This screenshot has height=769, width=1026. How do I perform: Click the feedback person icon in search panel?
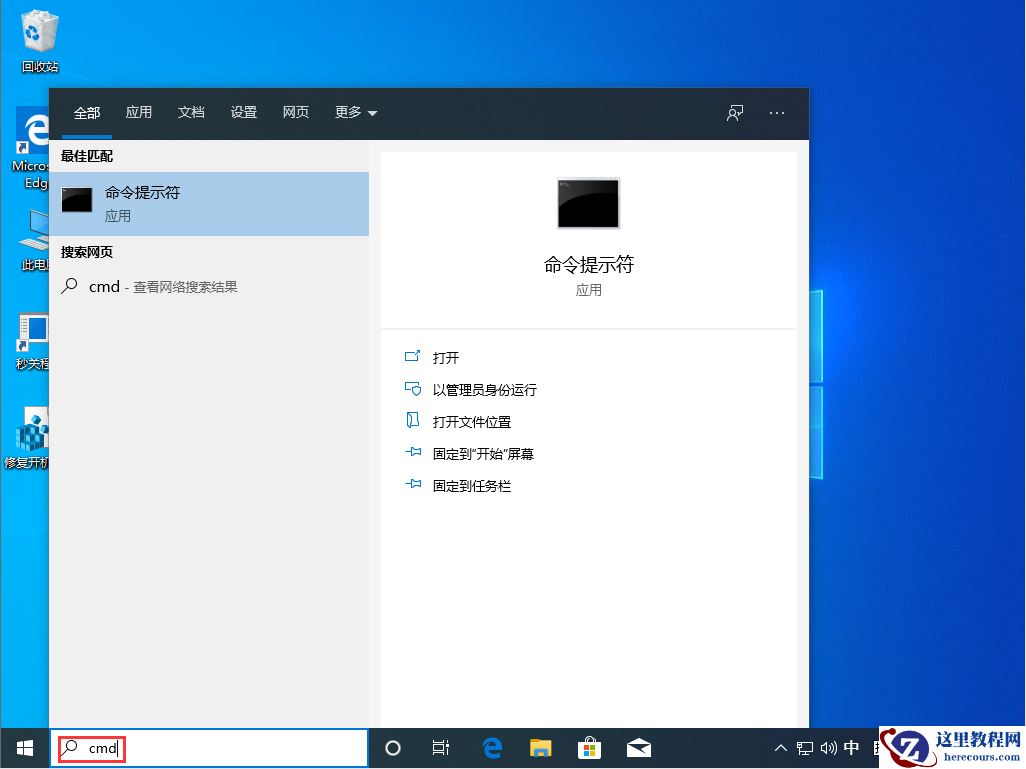point(735,113)
